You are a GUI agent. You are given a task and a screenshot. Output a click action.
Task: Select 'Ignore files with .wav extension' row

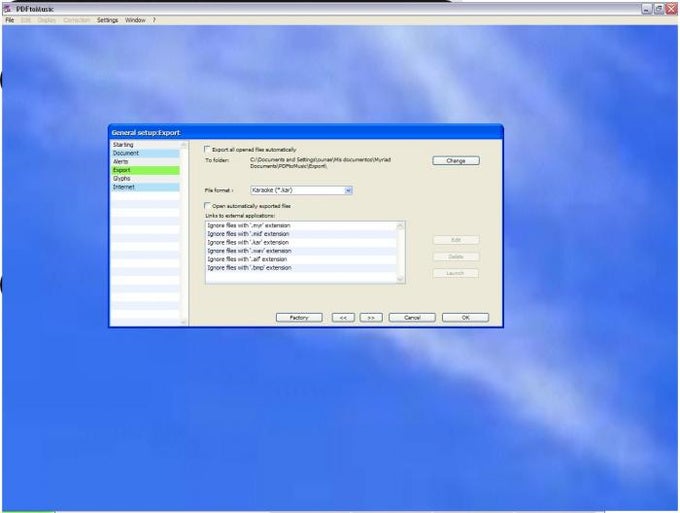tap(301, 251)
